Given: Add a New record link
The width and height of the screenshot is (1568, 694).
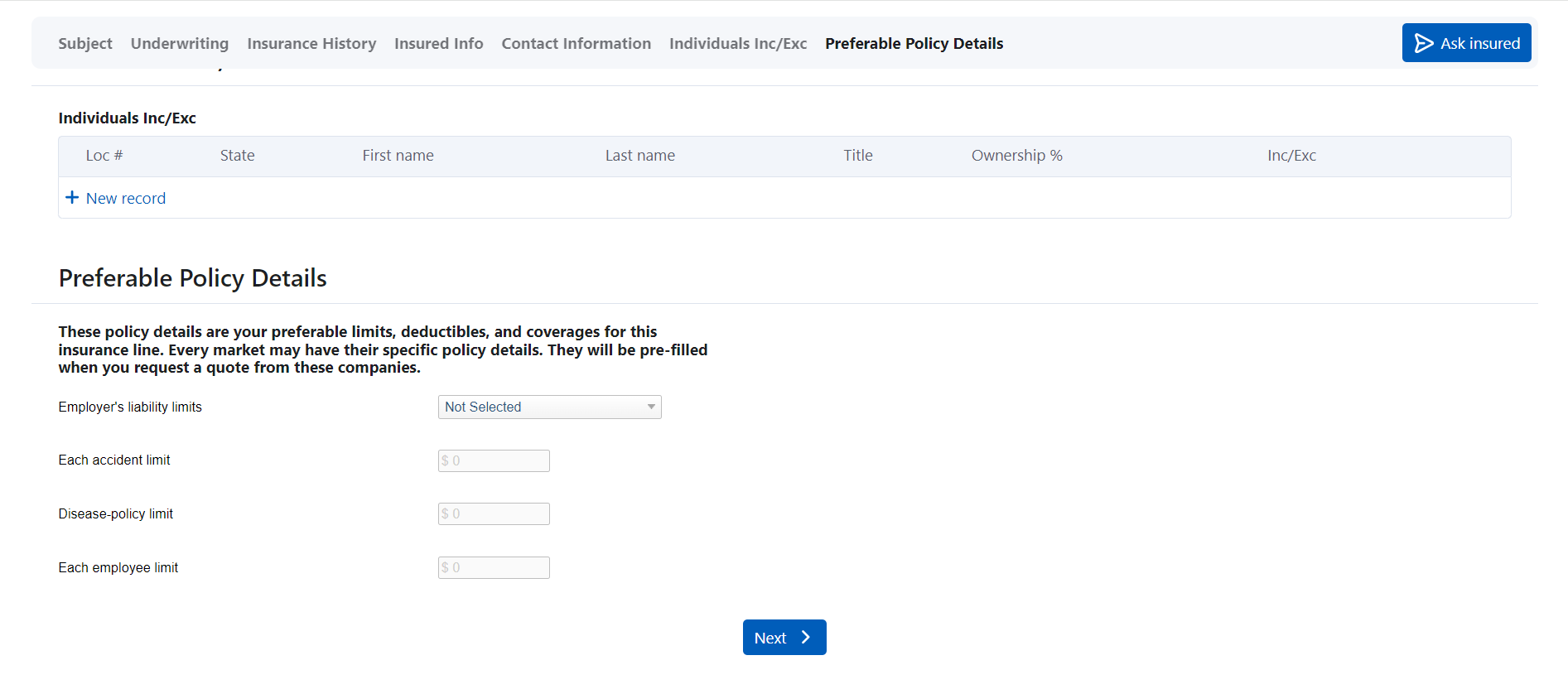Looking at the screenshot, I should point(126,199).
